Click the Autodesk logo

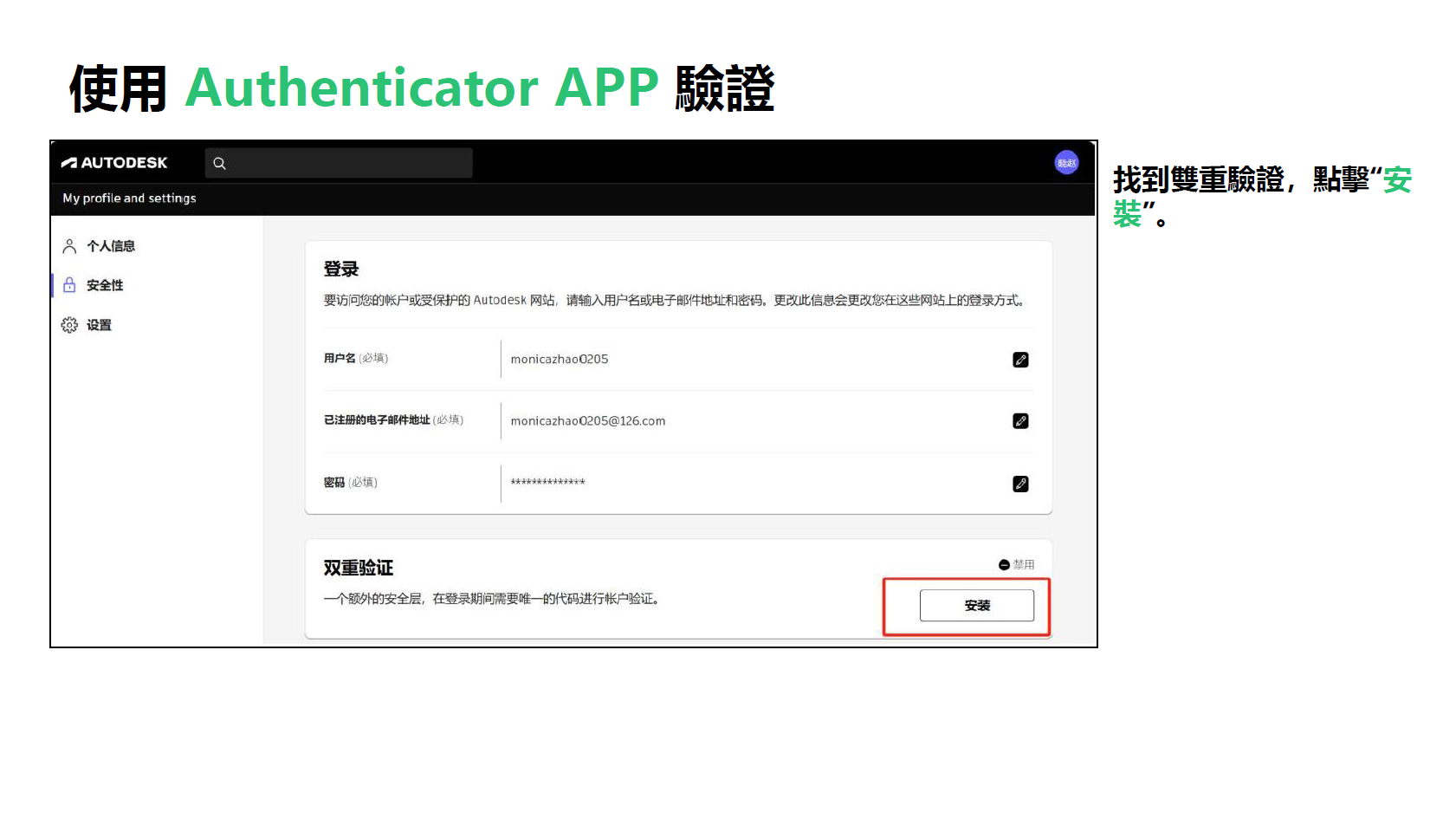(x=114, y=163)
